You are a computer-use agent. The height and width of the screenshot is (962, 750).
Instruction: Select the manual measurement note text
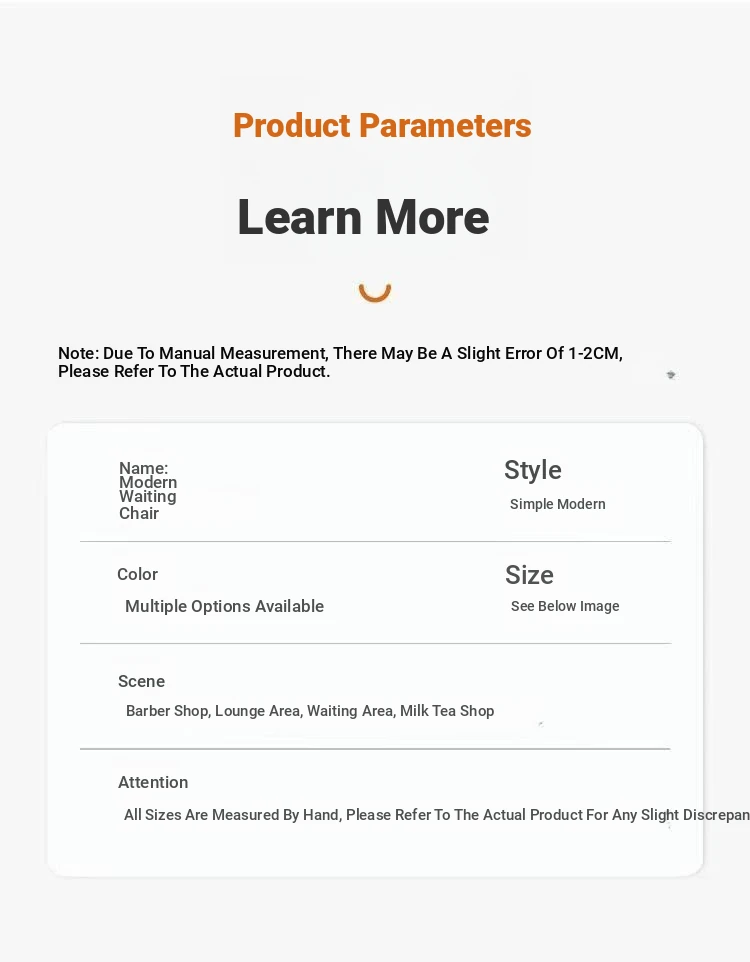(x=340, y=362)
